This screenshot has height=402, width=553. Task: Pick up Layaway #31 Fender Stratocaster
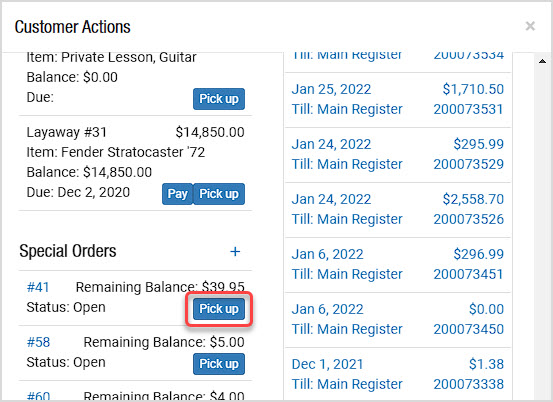219,194
